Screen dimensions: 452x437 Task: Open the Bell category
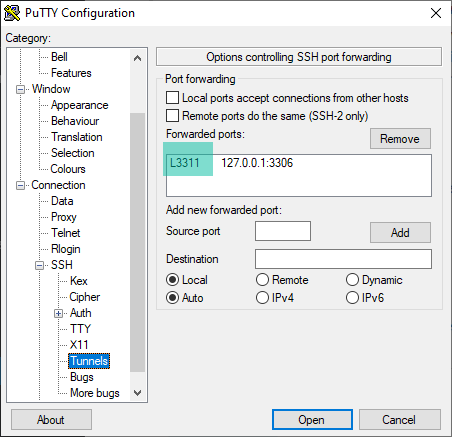(x=59, y=57)
